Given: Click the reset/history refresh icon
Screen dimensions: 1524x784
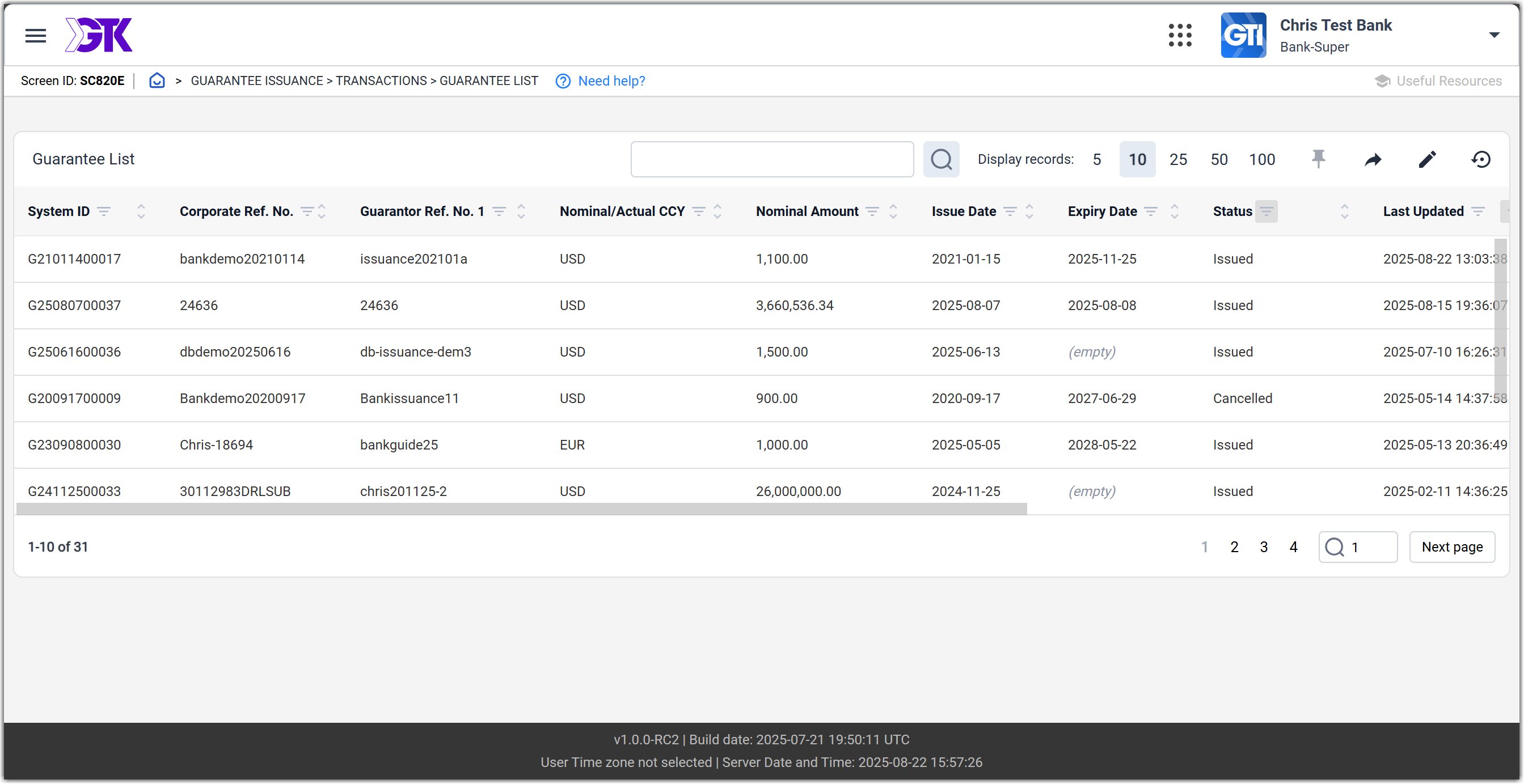Looking at the screenshot, I should coord(1481,159).
